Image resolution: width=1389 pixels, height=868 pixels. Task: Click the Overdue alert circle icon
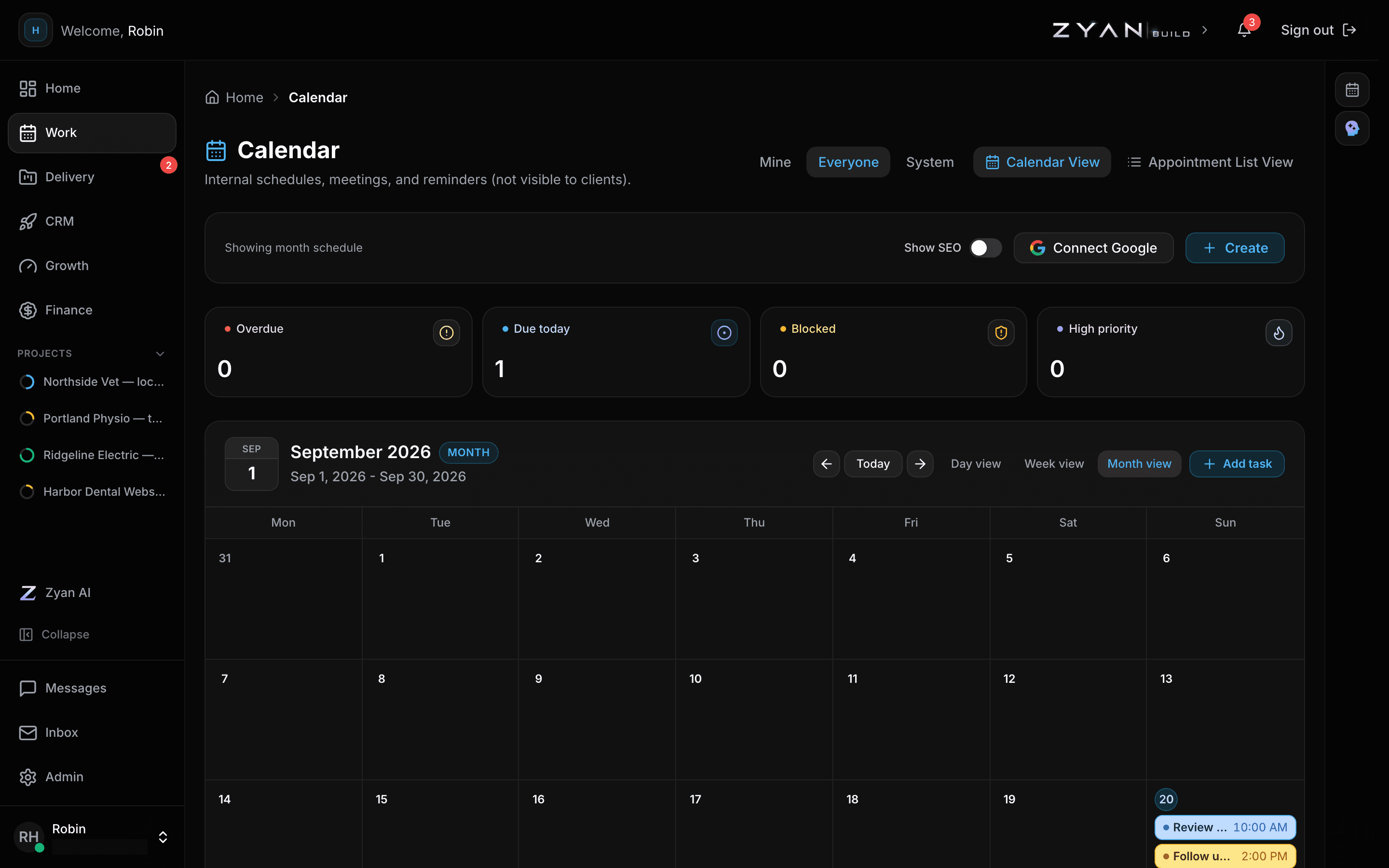tap(446, 332)
